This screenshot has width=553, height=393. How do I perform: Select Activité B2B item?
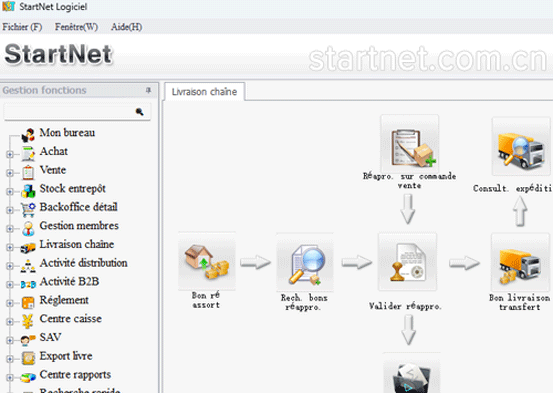(69, 282)
